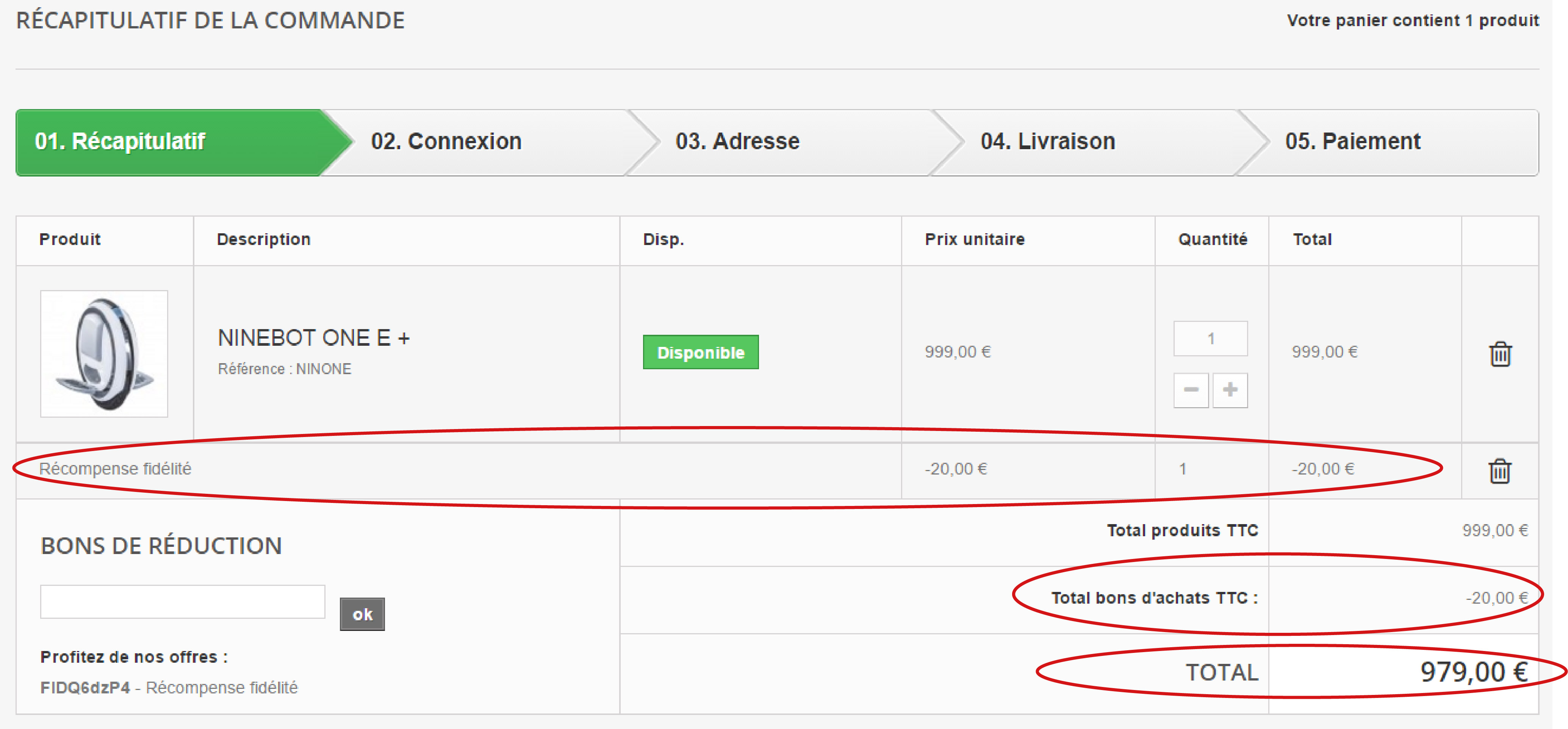The image size is (1568, 729).
Task: Open the Ninebot One product thumbnail
Action: click(x=104, y=354)
